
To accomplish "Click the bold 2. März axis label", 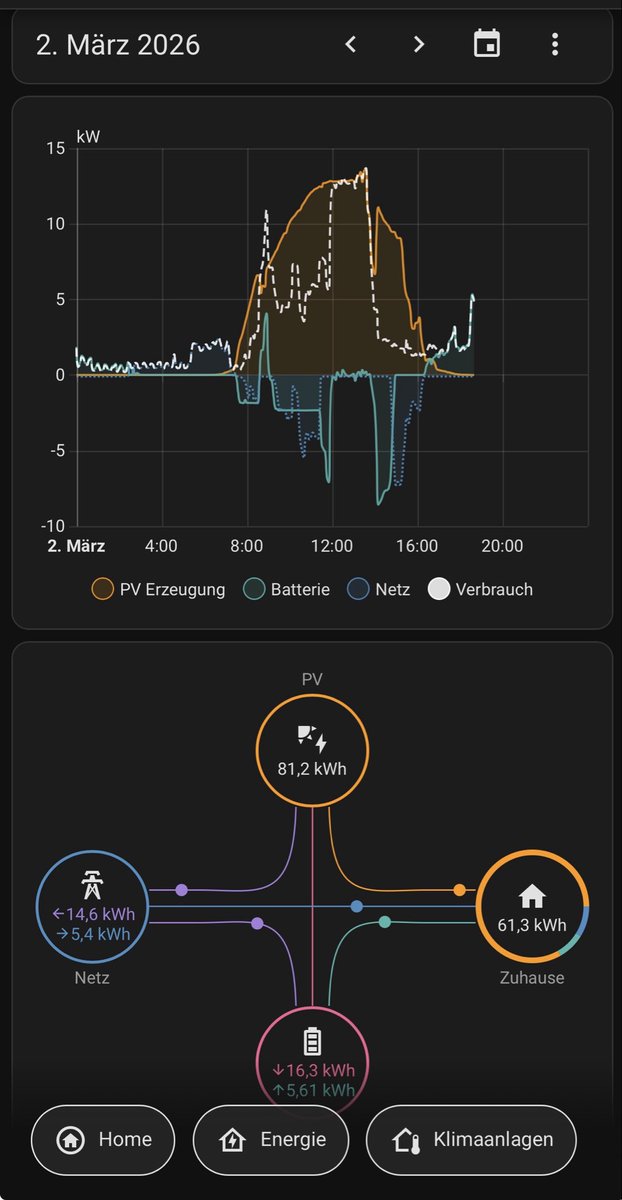I will pos(77,546).
